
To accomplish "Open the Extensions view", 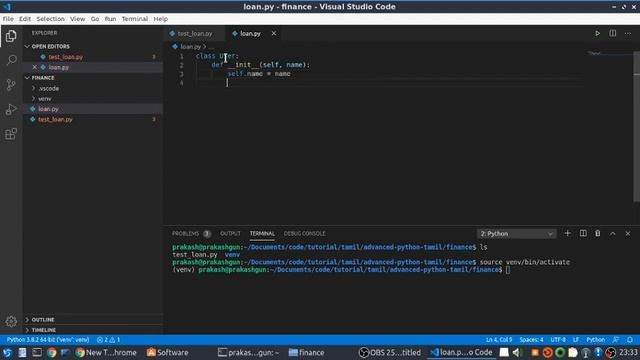I will (x=11, y=133).
